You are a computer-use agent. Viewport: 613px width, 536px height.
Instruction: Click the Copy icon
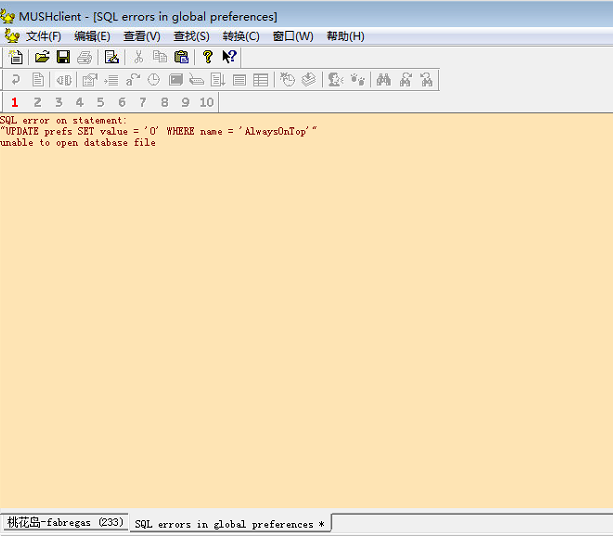tap(160, 57)
